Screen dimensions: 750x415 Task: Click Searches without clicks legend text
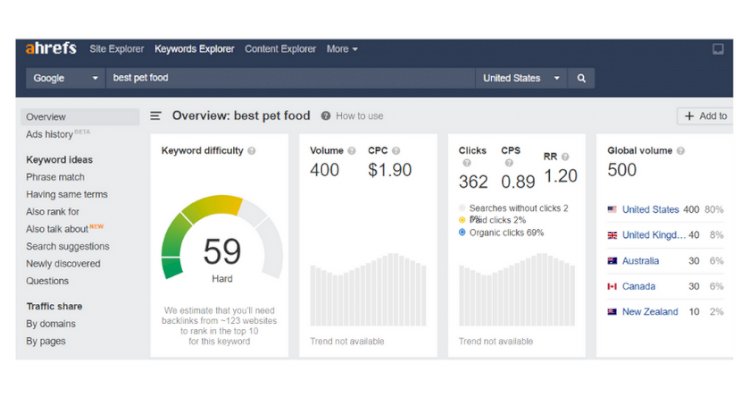518,208
